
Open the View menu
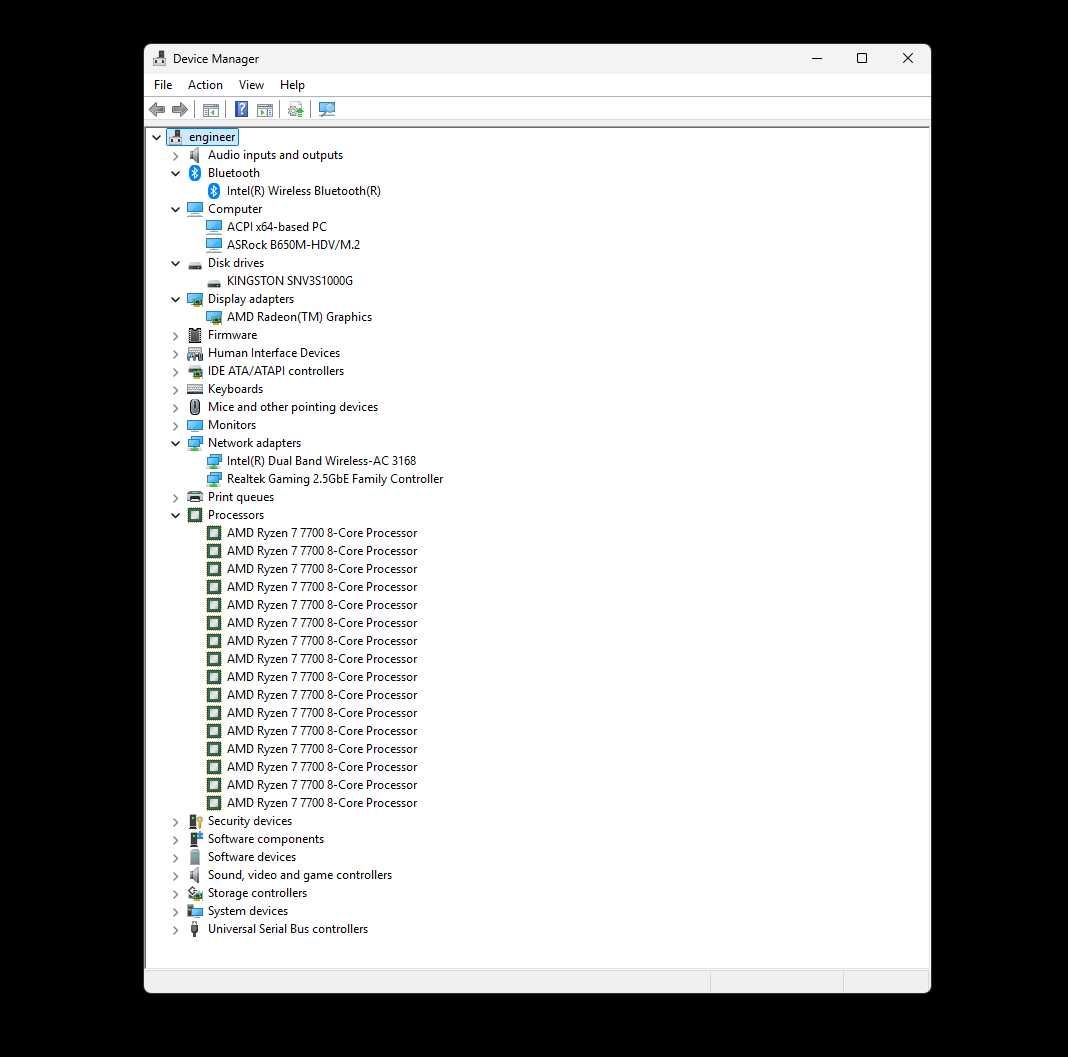251,85
